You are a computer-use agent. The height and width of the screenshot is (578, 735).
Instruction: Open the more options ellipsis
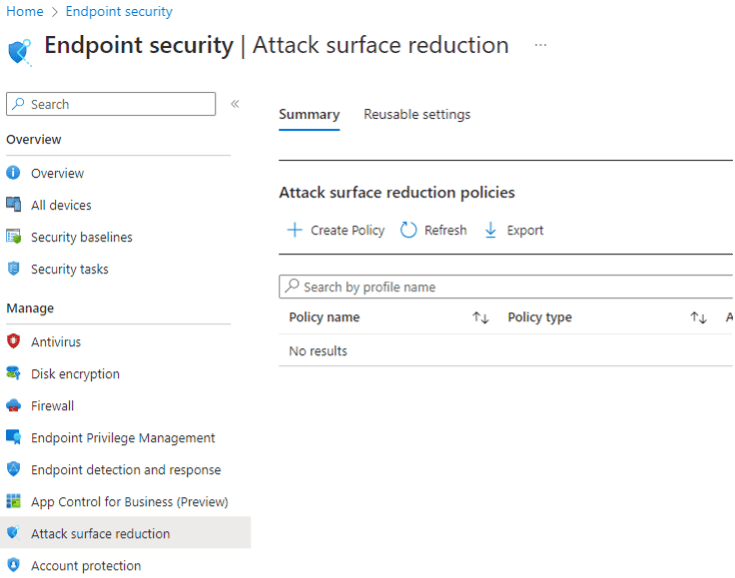click(x=540, y=45)
